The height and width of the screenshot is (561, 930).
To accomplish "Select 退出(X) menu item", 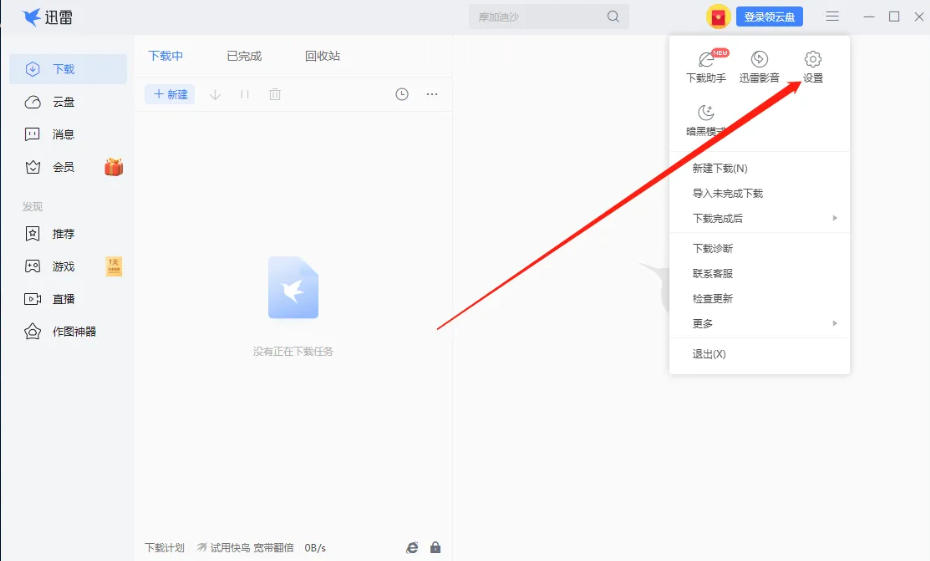I will point(759,354).
